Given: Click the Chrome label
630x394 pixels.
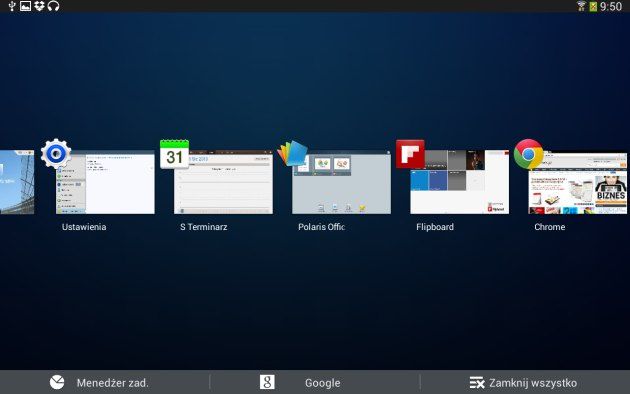Looking at the screenshot, I should [x=550, y=227].
